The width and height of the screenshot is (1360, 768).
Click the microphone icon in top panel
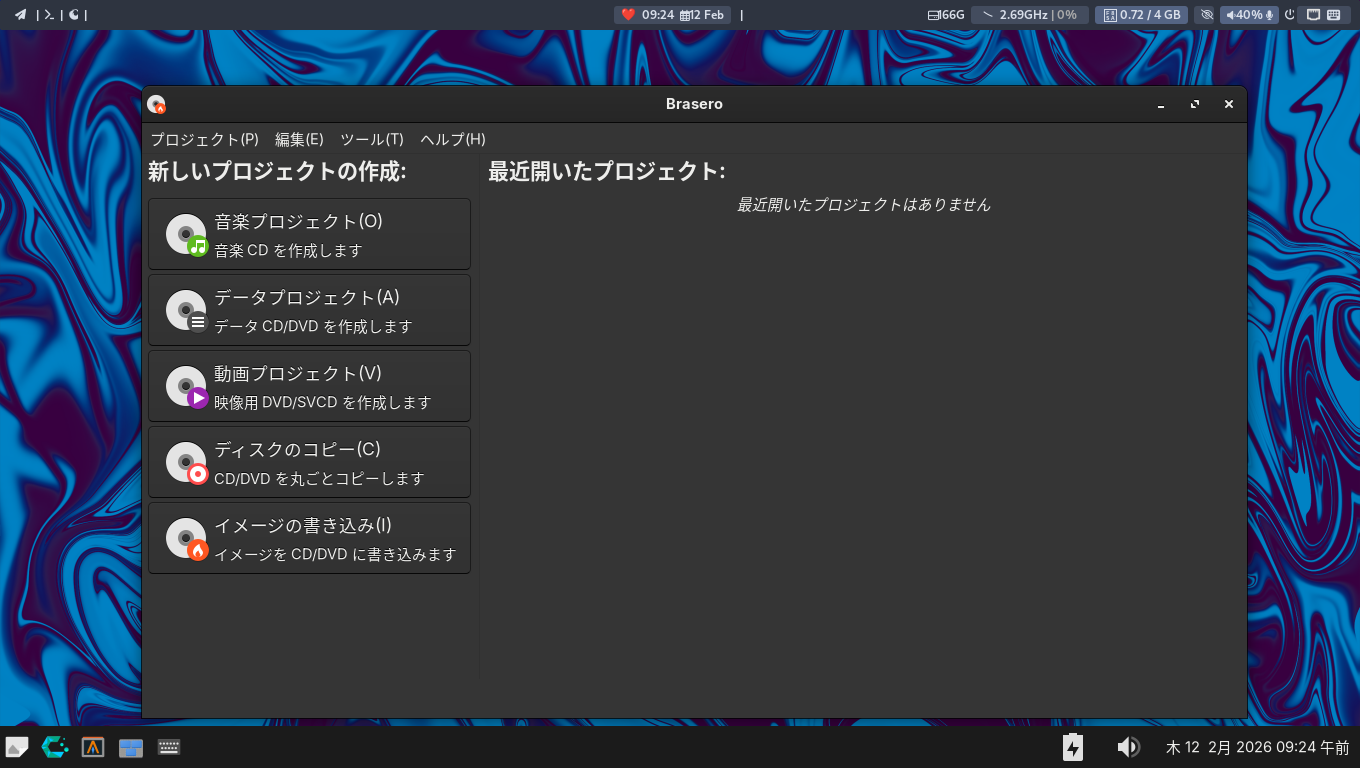1270,15
